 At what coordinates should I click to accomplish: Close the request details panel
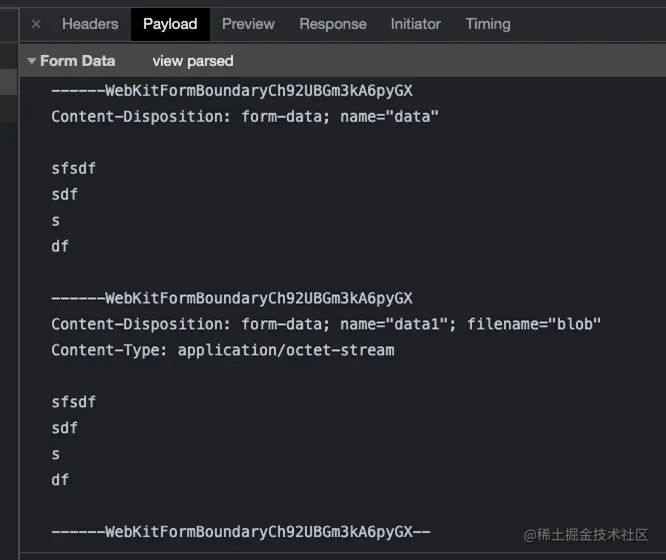click(36, 24)
